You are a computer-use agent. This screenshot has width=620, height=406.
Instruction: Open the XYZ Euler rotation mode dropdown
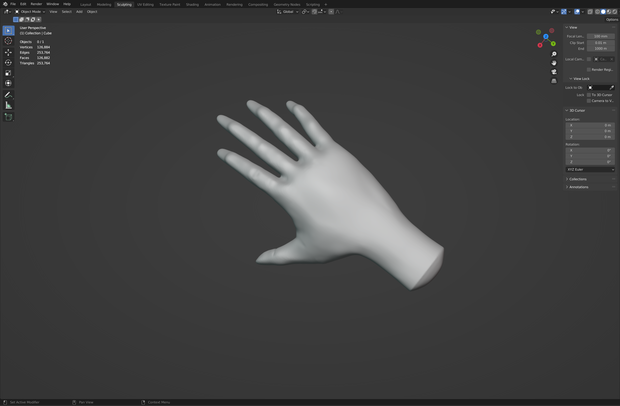590,169
